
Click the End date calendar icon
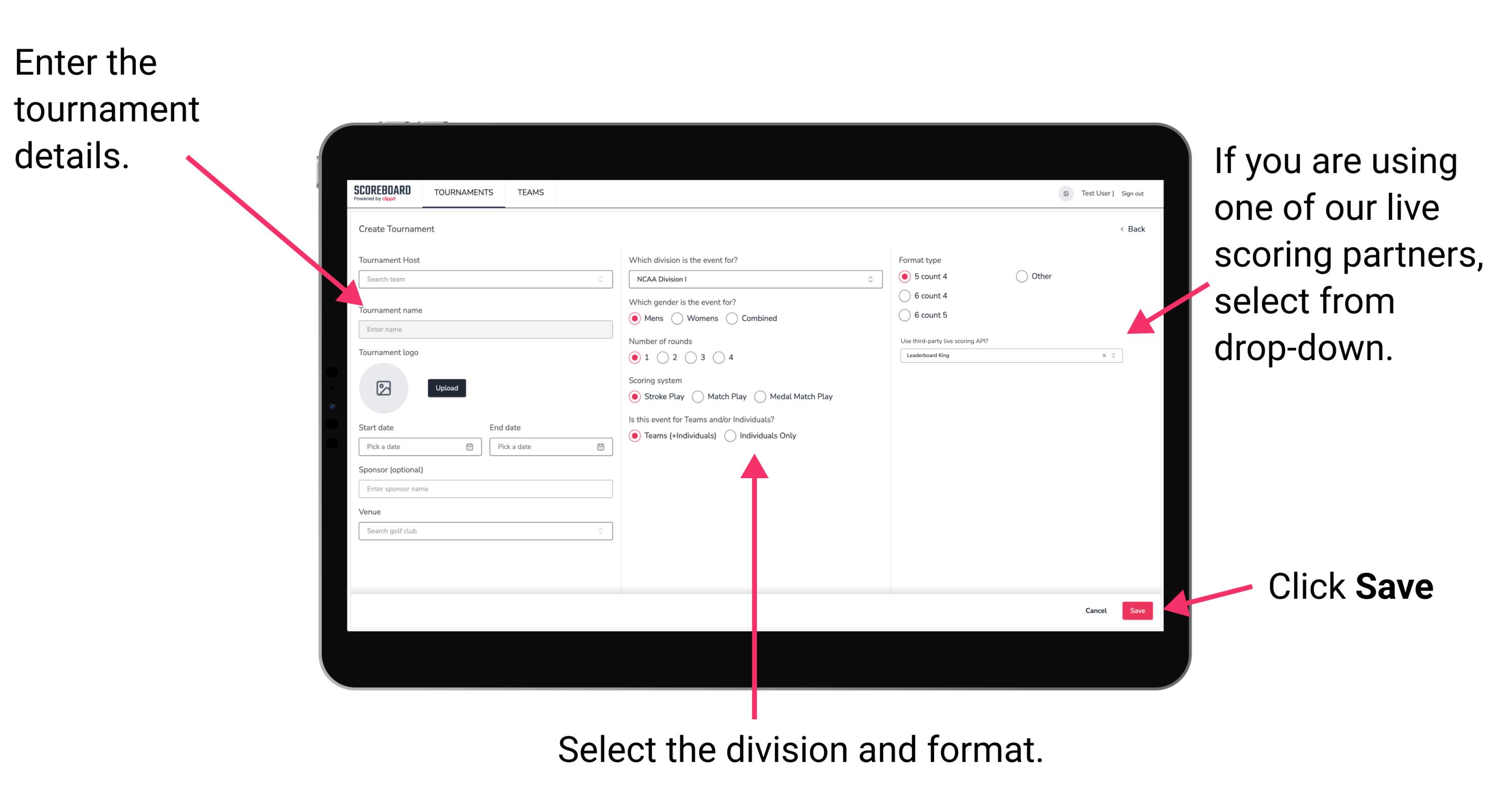pos(600,447)
